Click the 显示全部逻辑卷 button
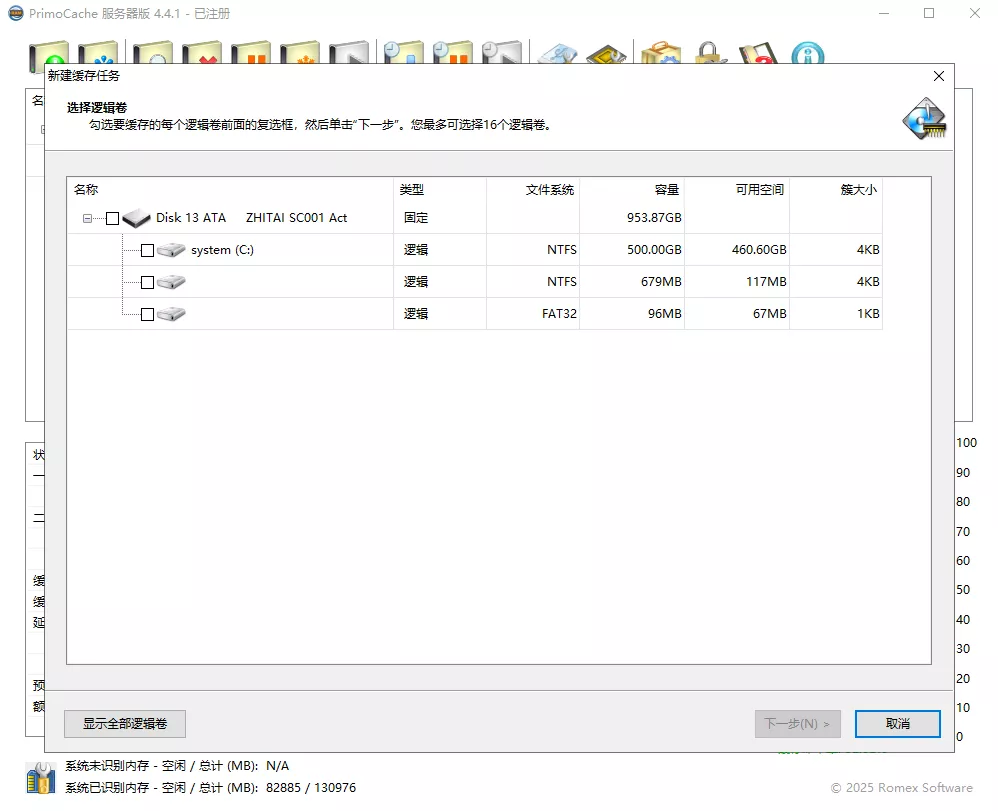Screen dimensions: 998x811 125,724
